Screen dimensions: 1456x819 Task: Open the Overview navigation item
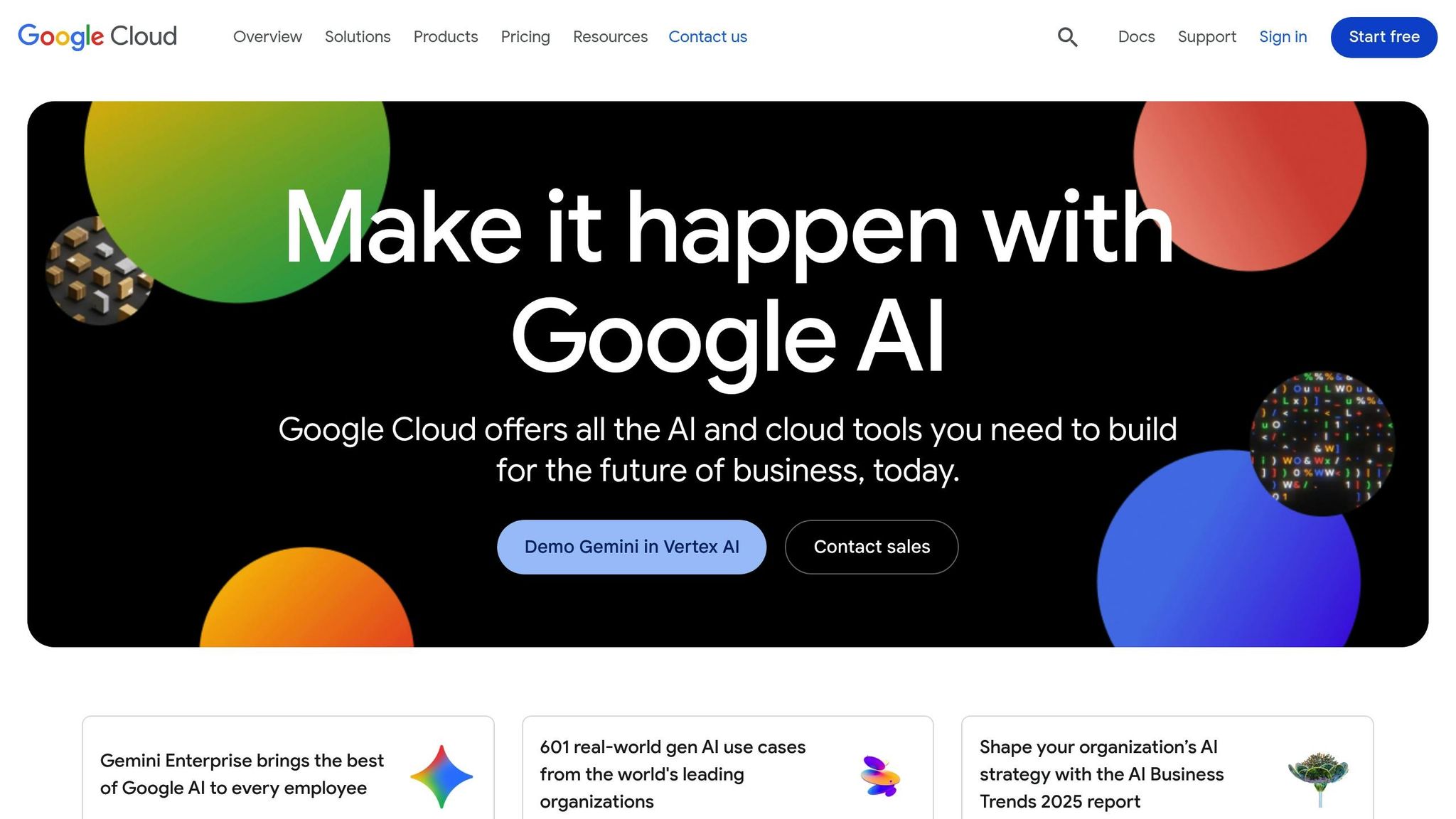267,36
